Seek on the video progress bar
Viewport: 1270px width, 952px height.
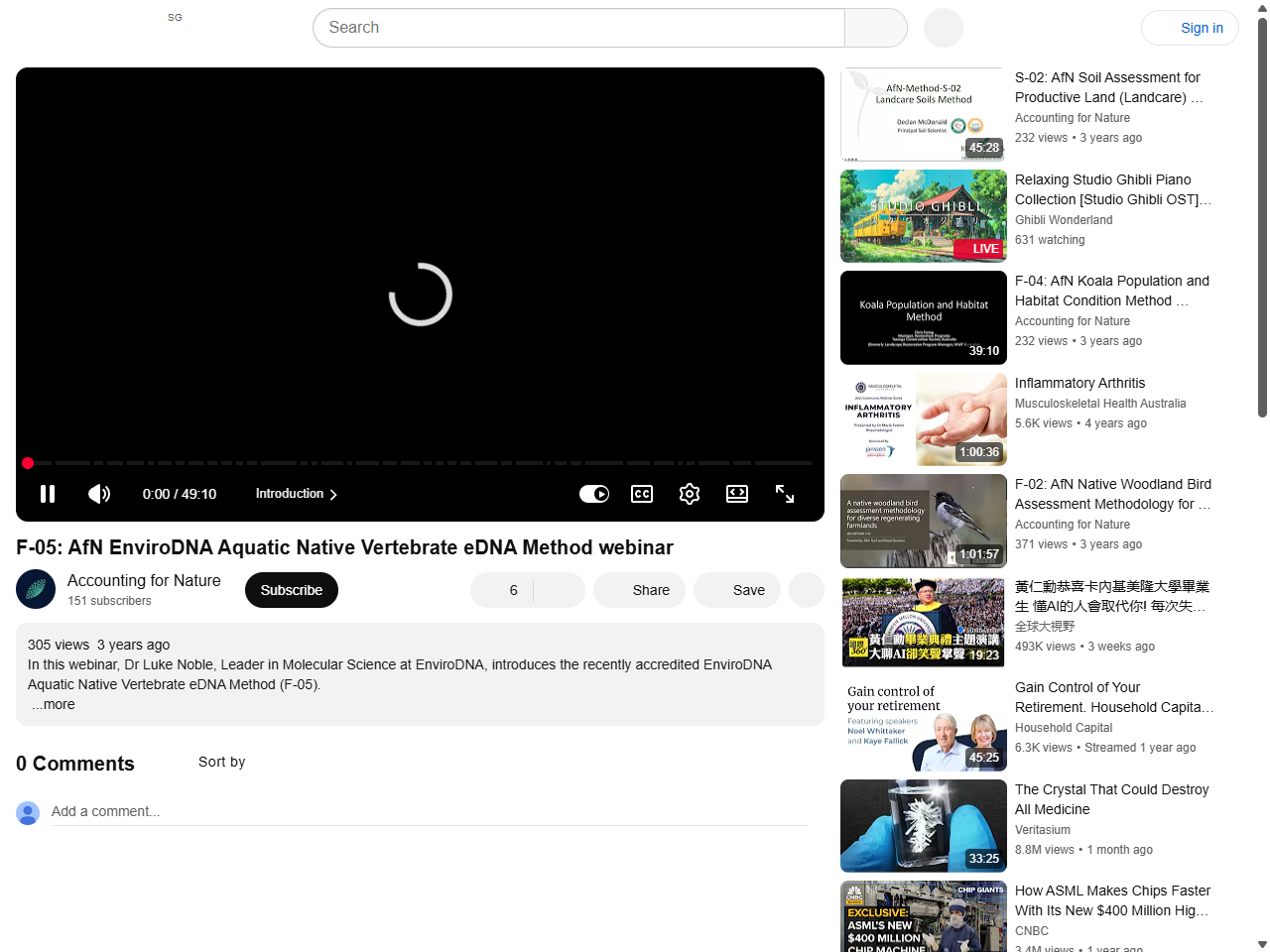pyautogui.click(x=420, y=463)
